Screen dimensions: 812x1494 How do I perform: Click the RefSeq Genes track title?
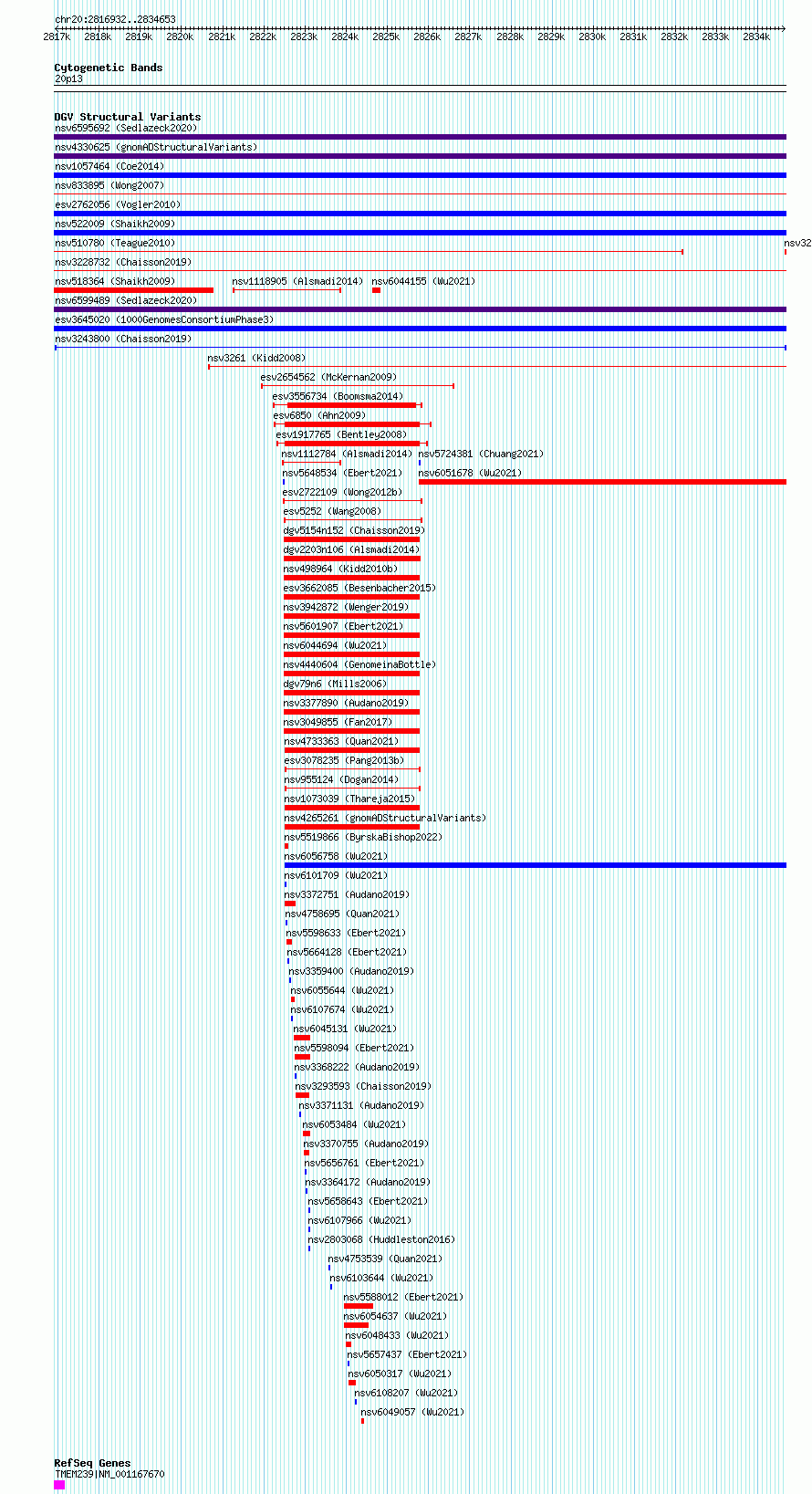point(92,1463)
